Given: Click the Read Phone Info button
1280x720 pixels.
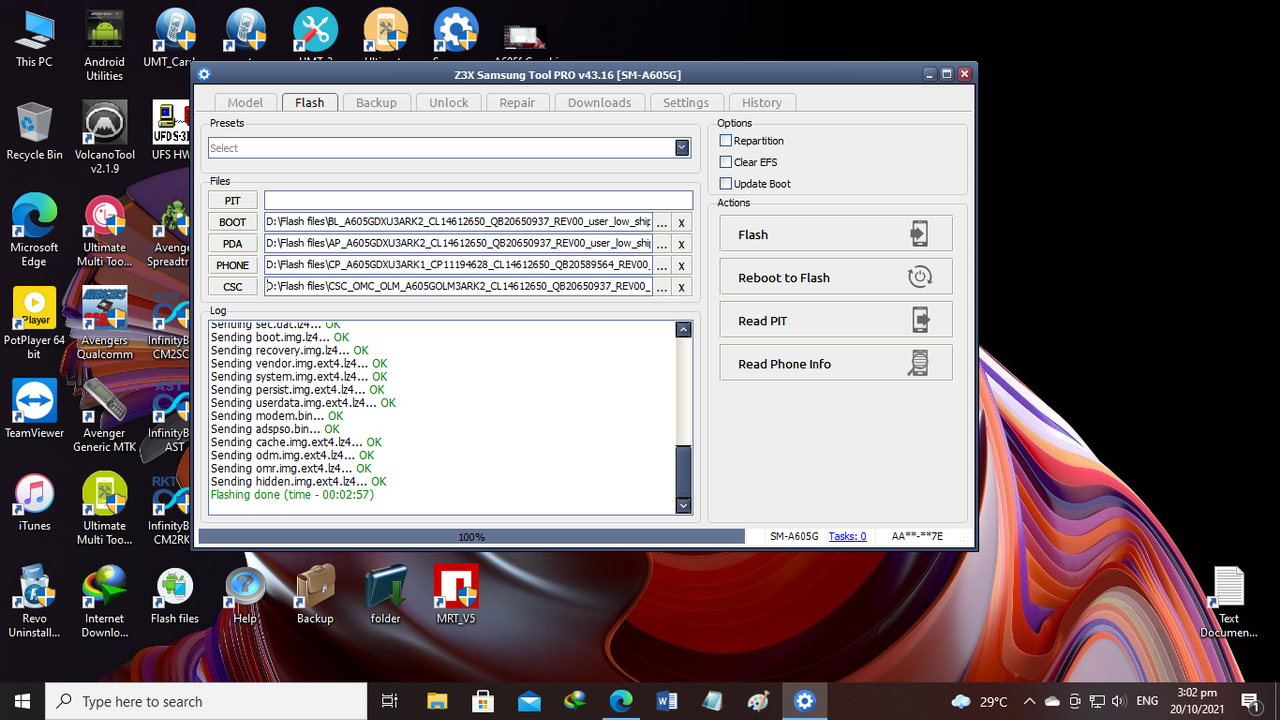Looking at the screenshot, I should pos(836,363).
